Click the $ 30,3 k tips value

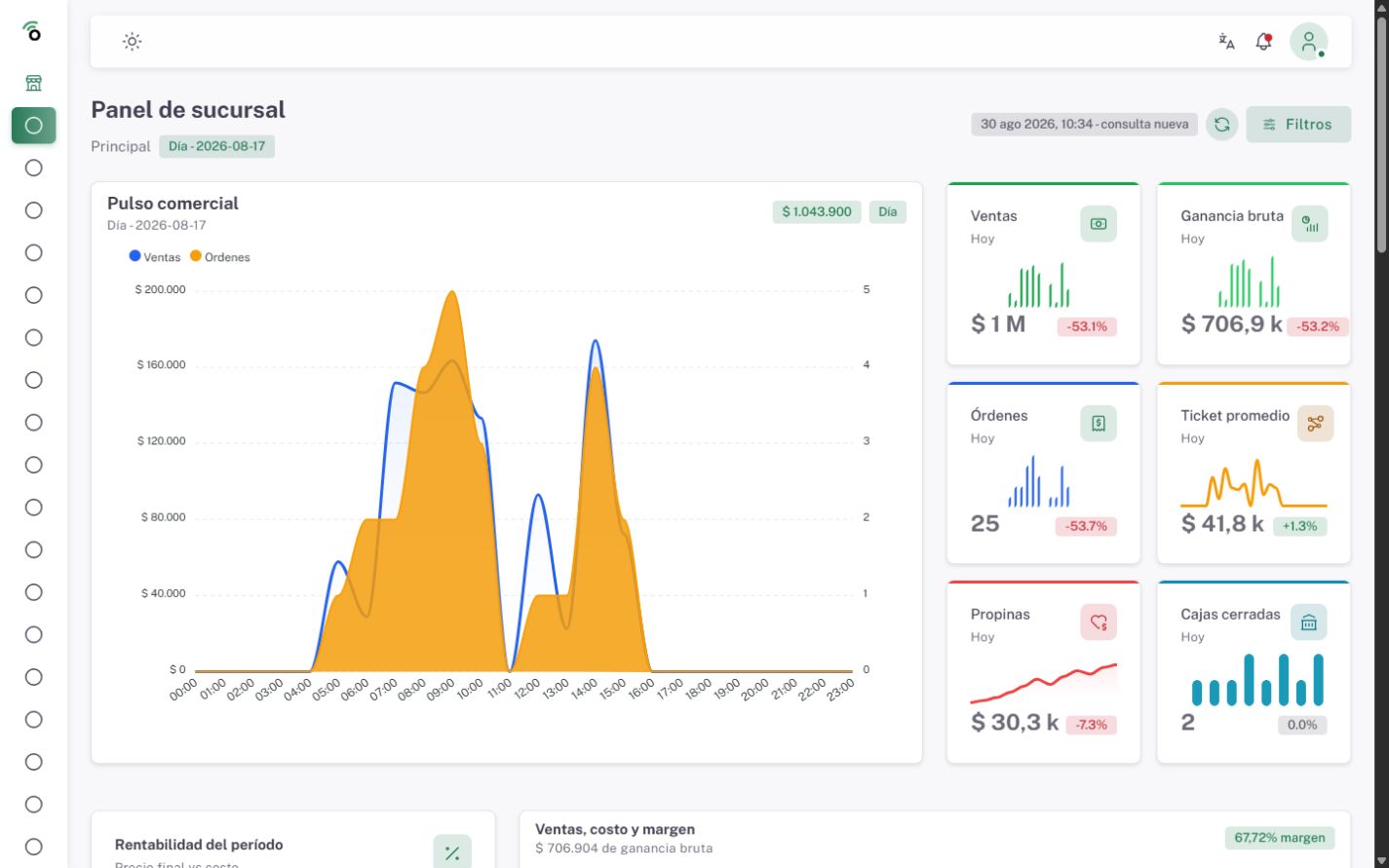(1015, 723)
